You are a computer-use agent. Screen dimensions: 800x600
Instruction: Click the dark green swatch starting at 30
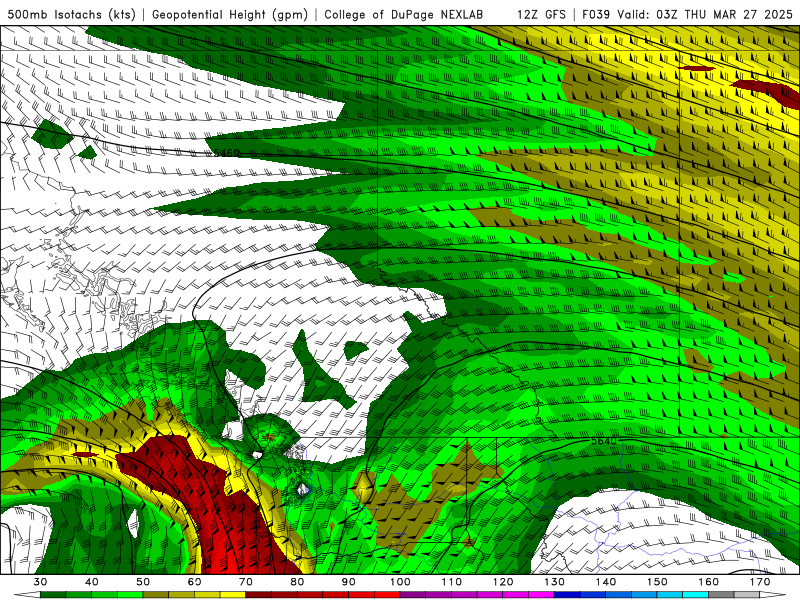pyautogui.click(x=53, y=594)
